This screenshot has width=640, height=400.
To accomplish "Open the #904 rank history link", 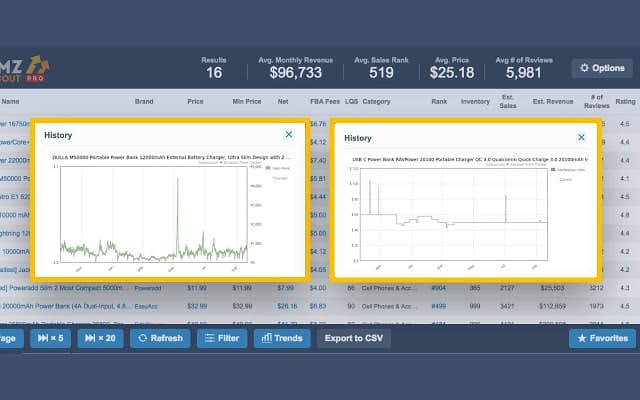I will 439,288.
